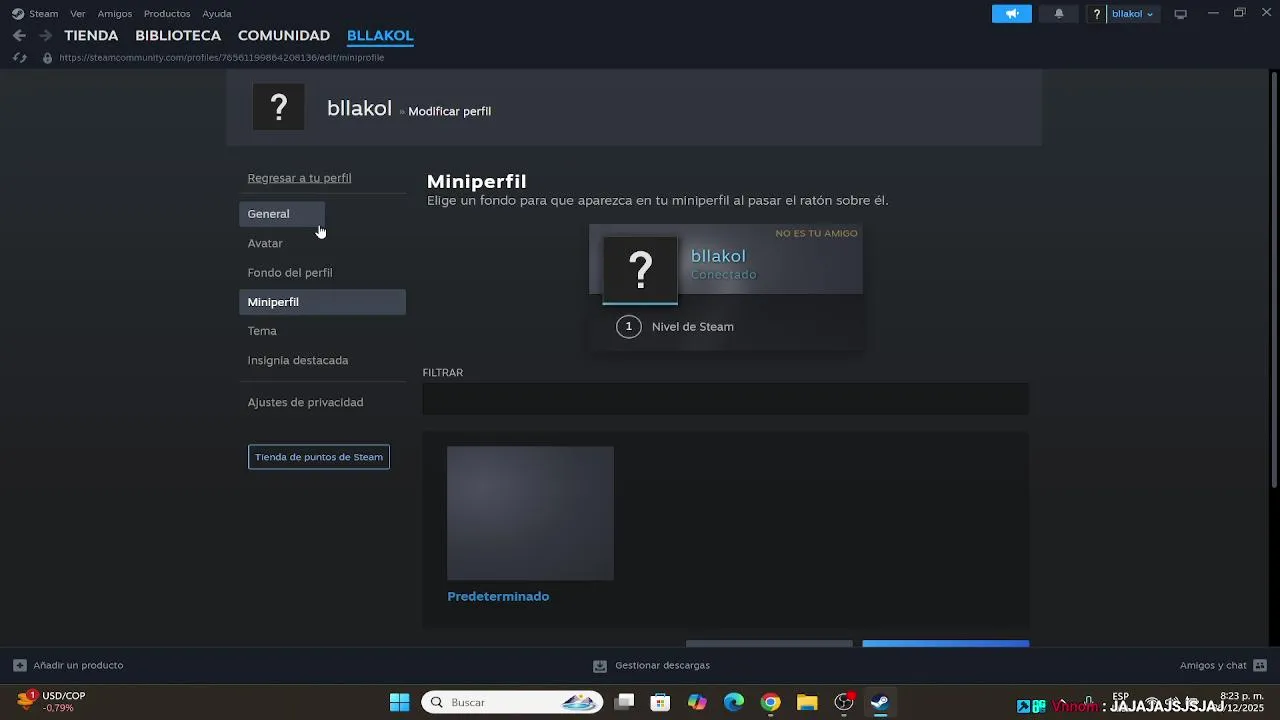1280x720 pixels.
Task: Go to the TIENDA tab
Action: point(91,35)
